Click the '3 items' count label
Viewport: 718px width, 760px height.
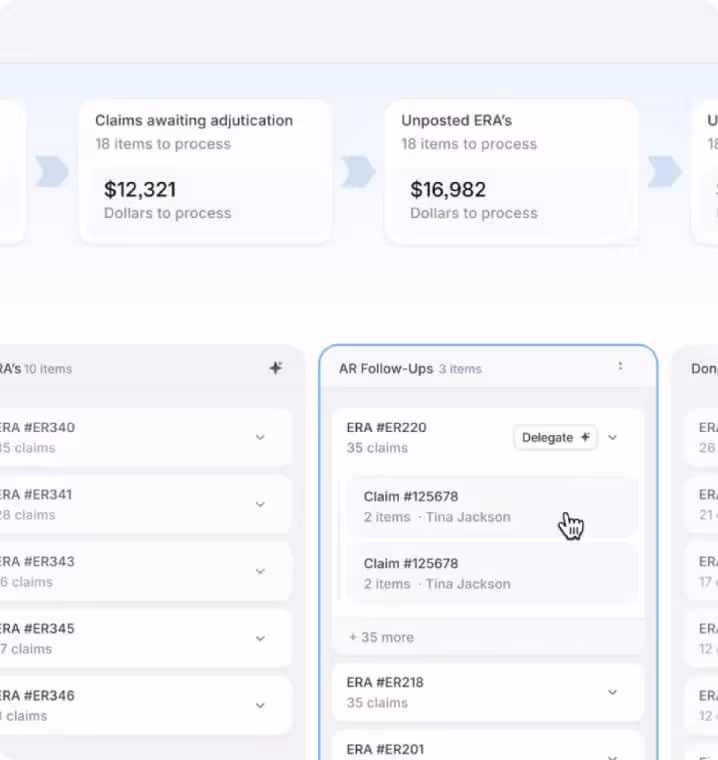coord(460,369)
